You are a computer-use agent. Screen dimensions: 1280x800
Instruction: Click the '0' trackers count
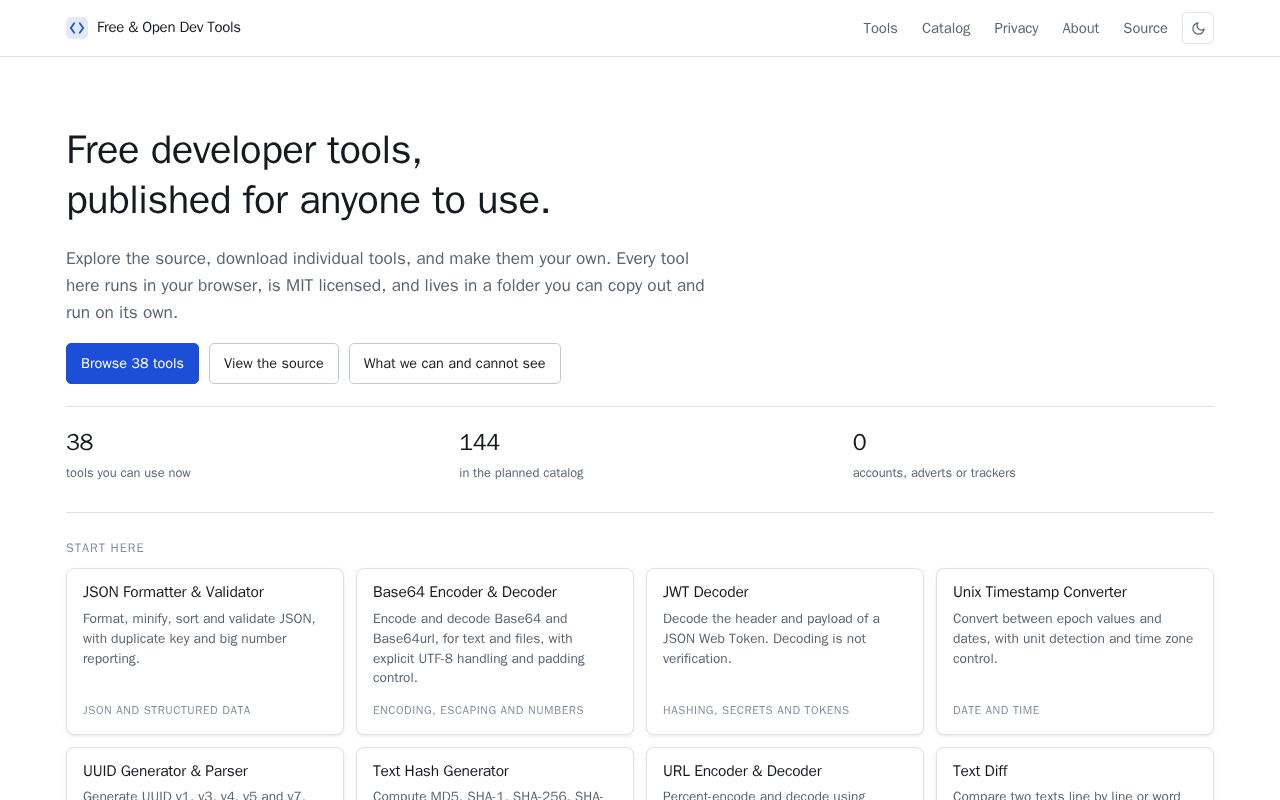pos(860,442)
